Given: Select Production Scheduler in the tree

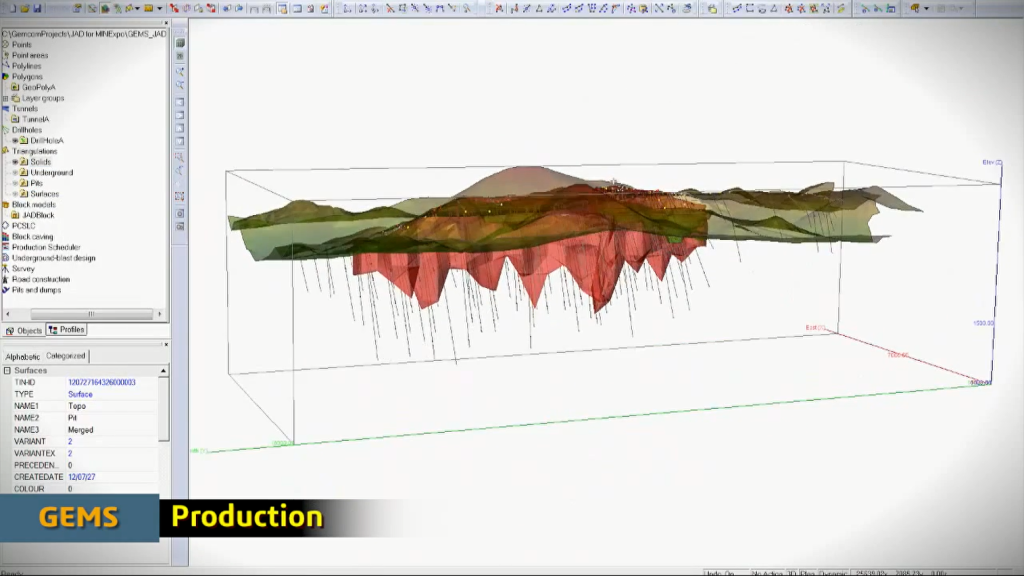Looking at the screenshot, I should (x=46, y=247).
